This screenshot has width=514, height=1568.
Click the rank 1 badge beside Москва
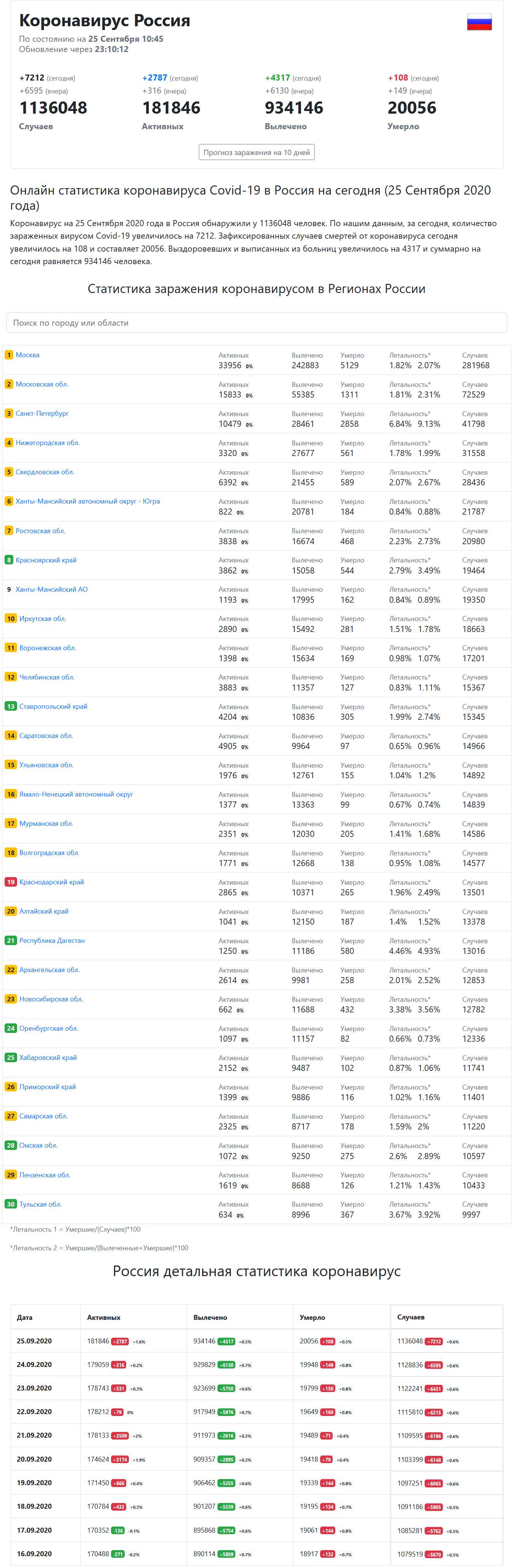pyautogui.click(x=8, y=355)
